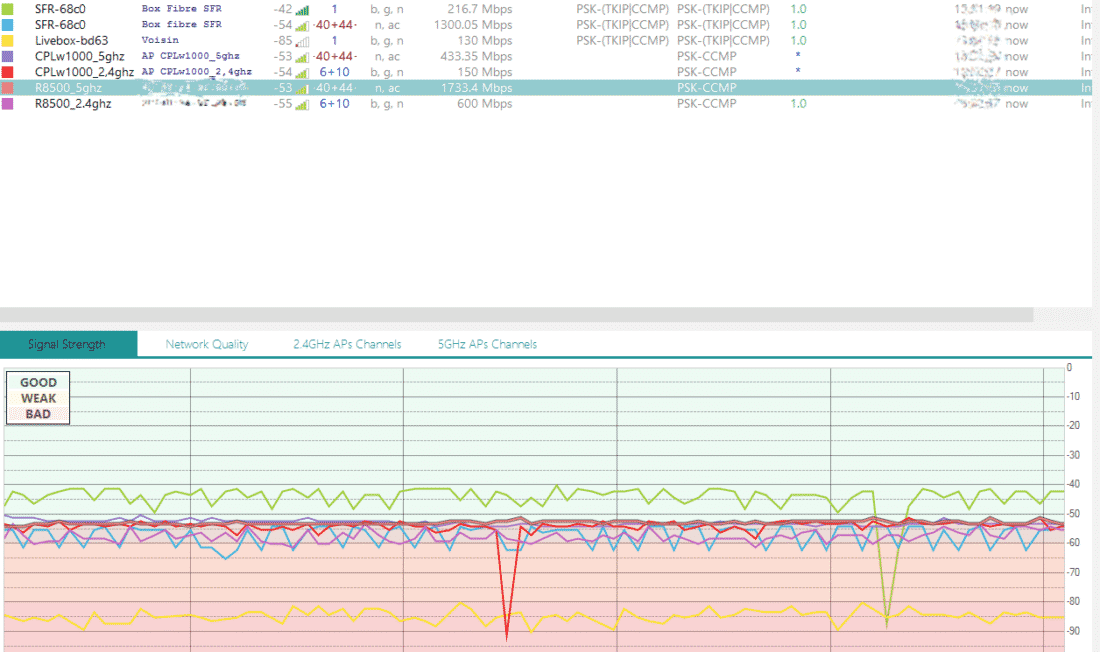Click the salmon color swatch for R8500_5ghz
1100x652 pixels.
tap(8, 88)
